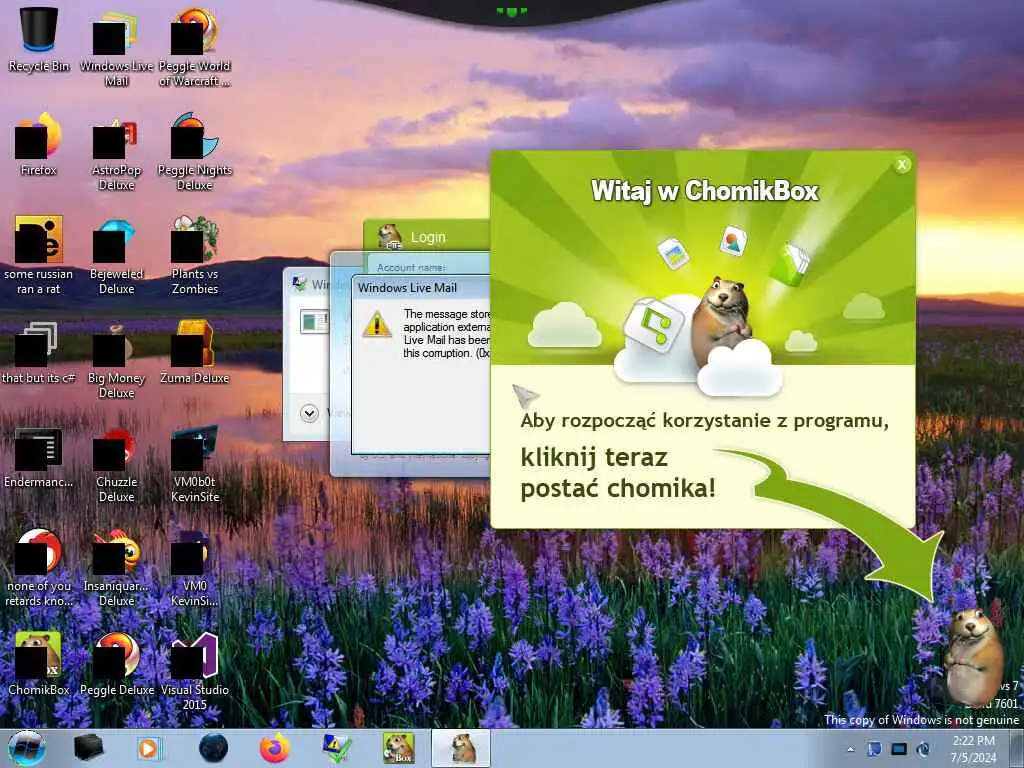Select Peggle World of Warcraft desktop icon
1024x768 pixels.
[195, 47]
